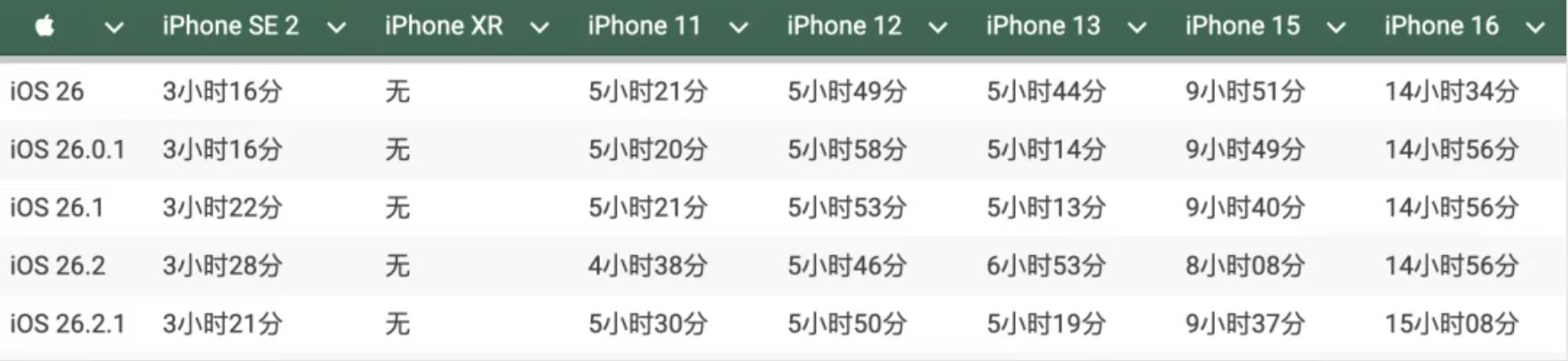The width and height of the screenshot is (1568, 361).
Task: Select the iPhone SE 2 column header
Action: [230, 26]
